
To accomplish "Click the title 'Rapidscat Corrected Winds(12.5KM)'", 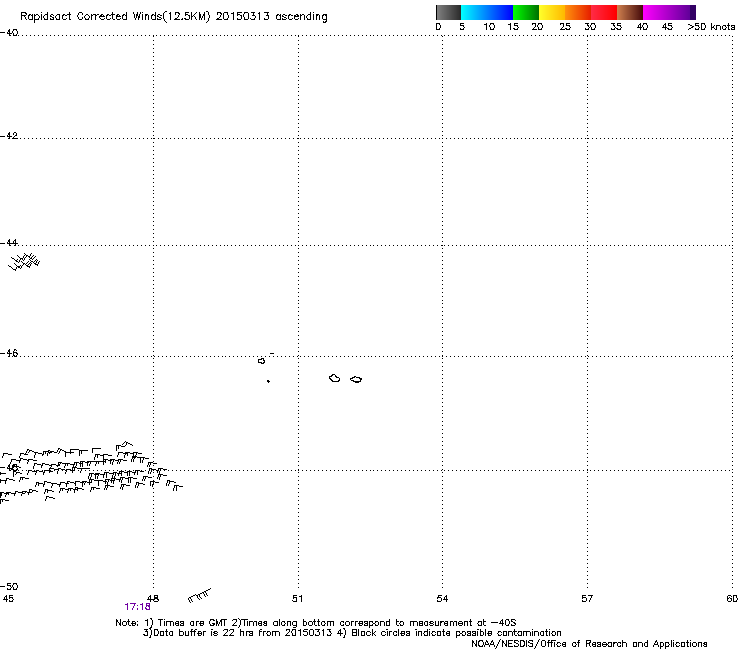I will pyautogui.click(x=115, y=17).
